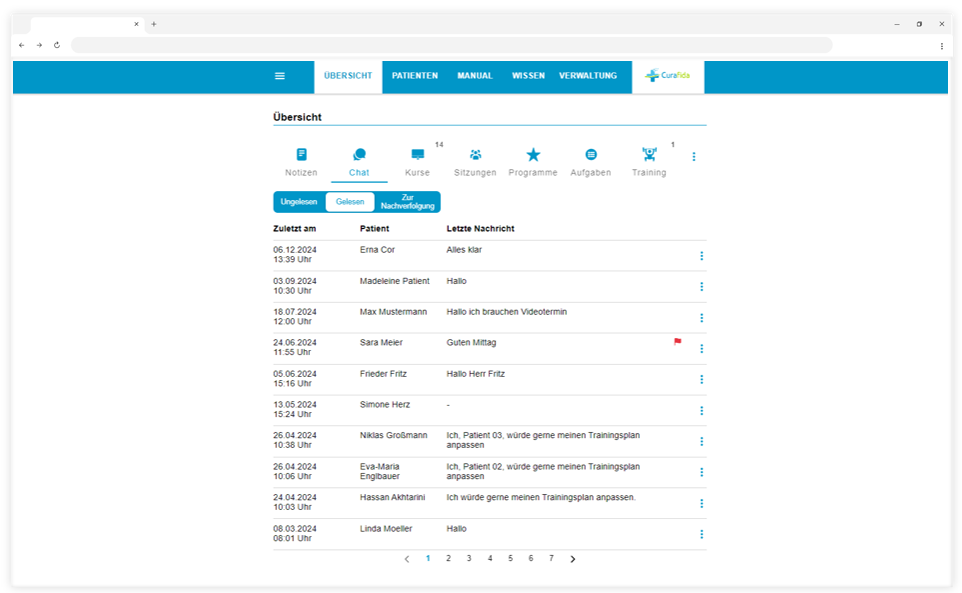Viewport: 962px width, 593px height.
Task: Close the current browser tab
Action: (x=136, y=24)
